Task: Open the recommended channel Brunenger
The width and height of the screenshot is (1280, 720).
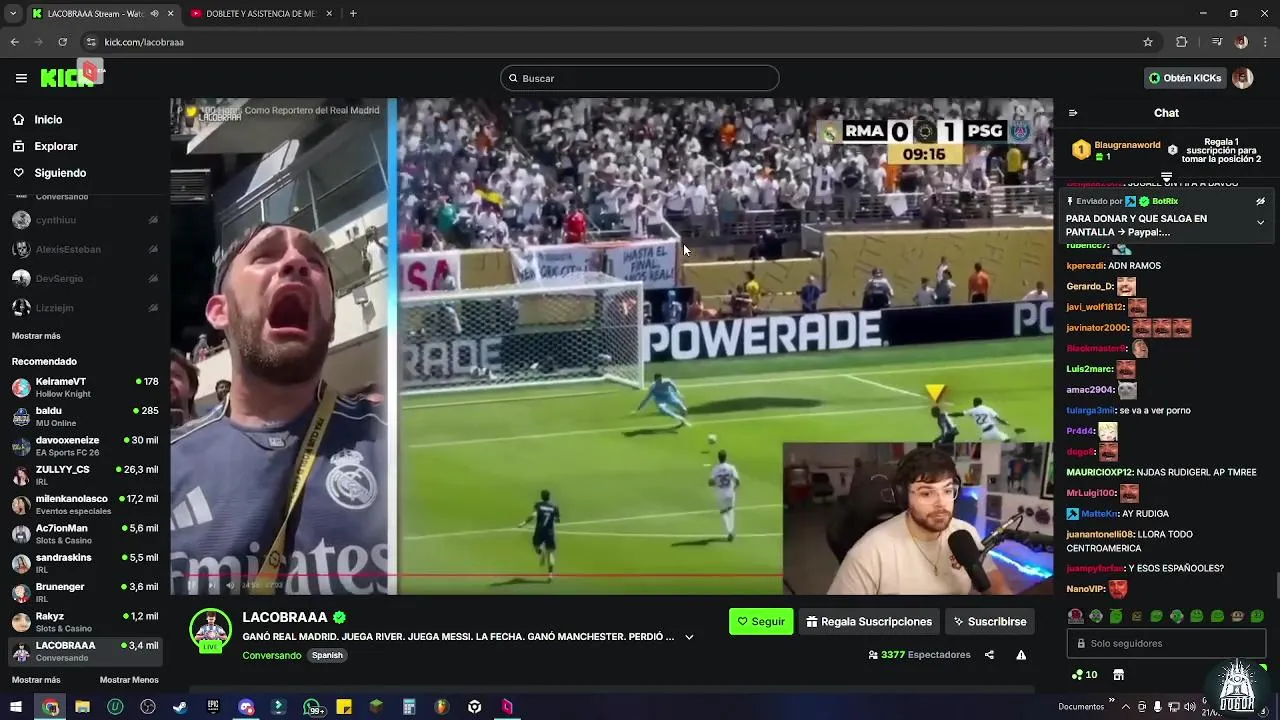Action: [85, 592]
